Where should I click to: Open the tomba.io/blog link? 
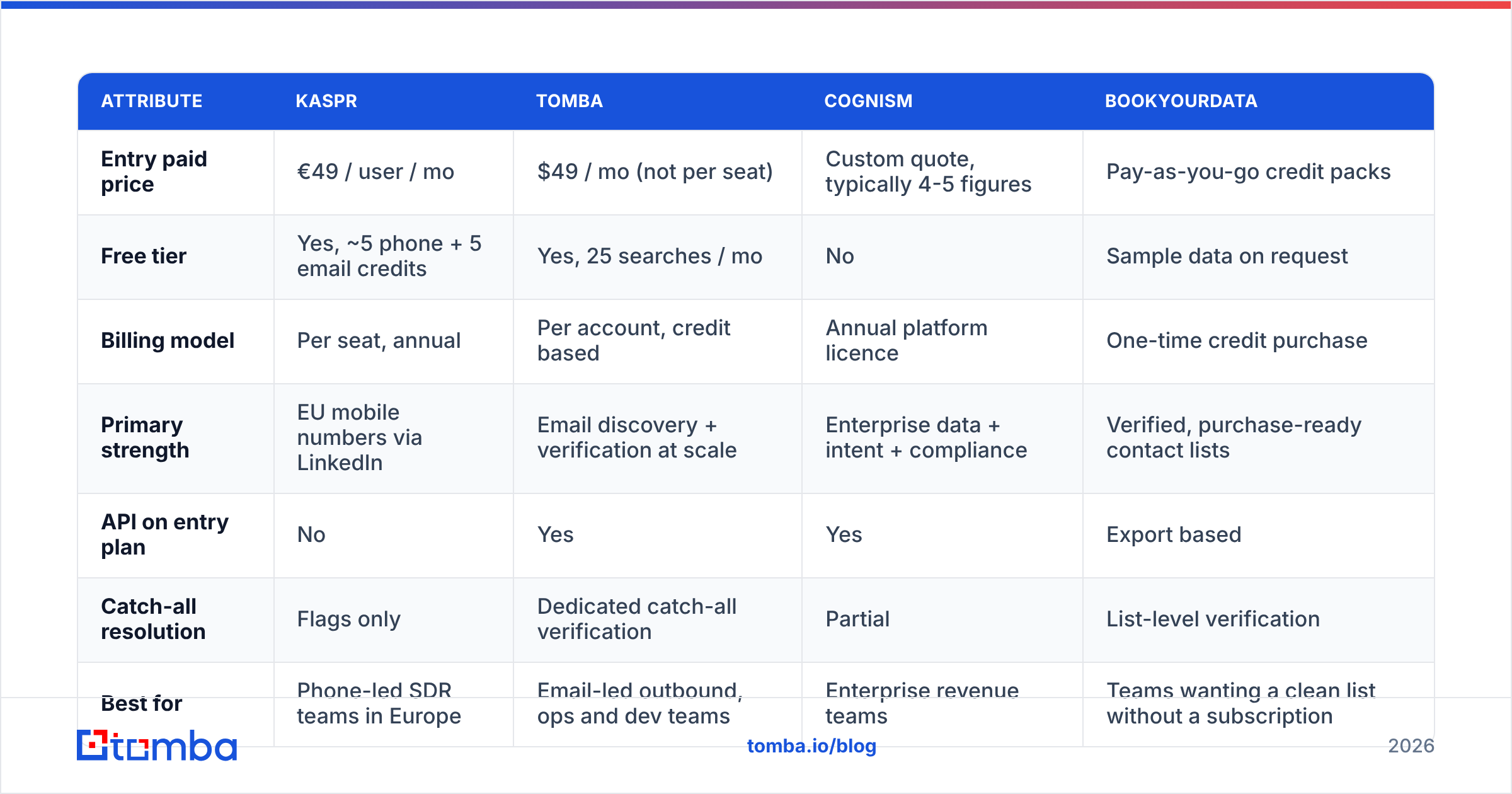(x=811, y=746)
